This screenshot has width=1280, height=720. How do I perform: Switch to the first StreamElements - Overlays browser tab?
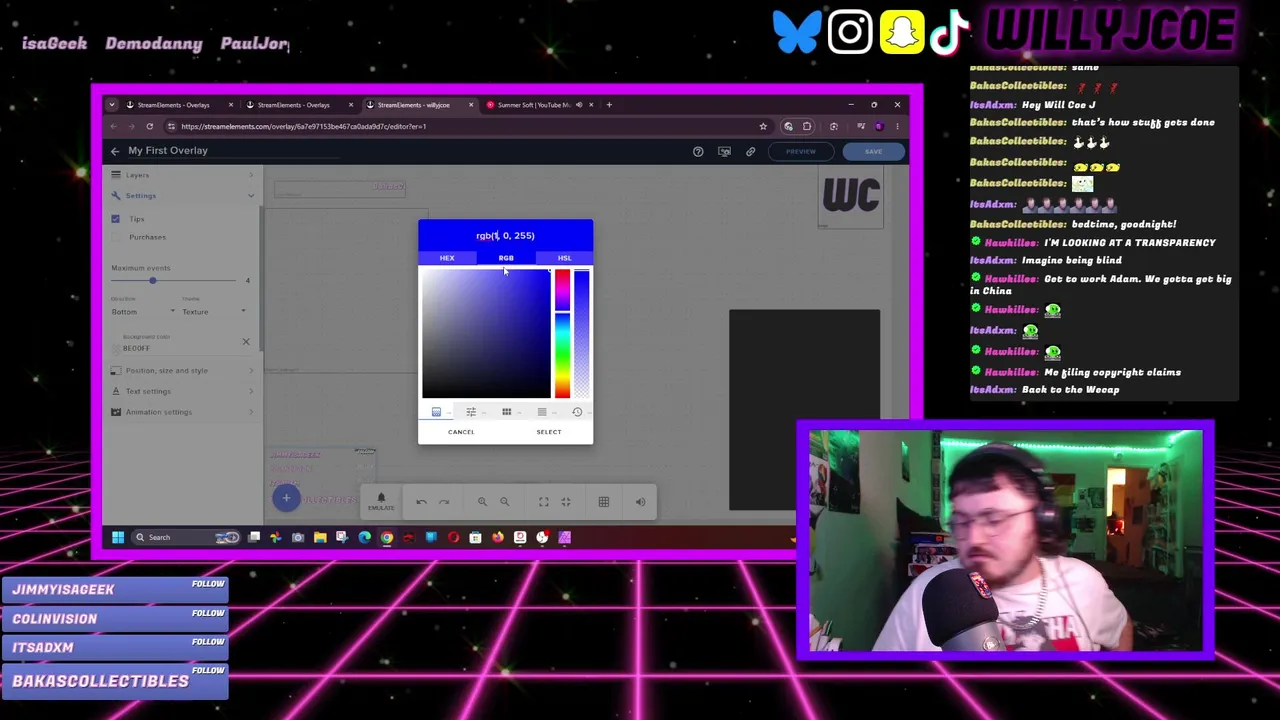[x=180, y=105]
